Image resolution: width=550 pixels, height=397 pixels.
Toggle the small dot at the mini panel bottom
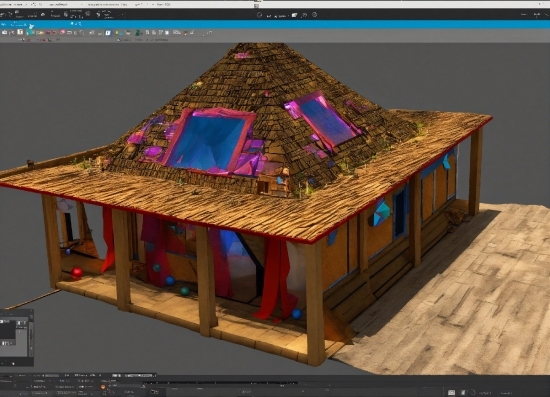13,364
